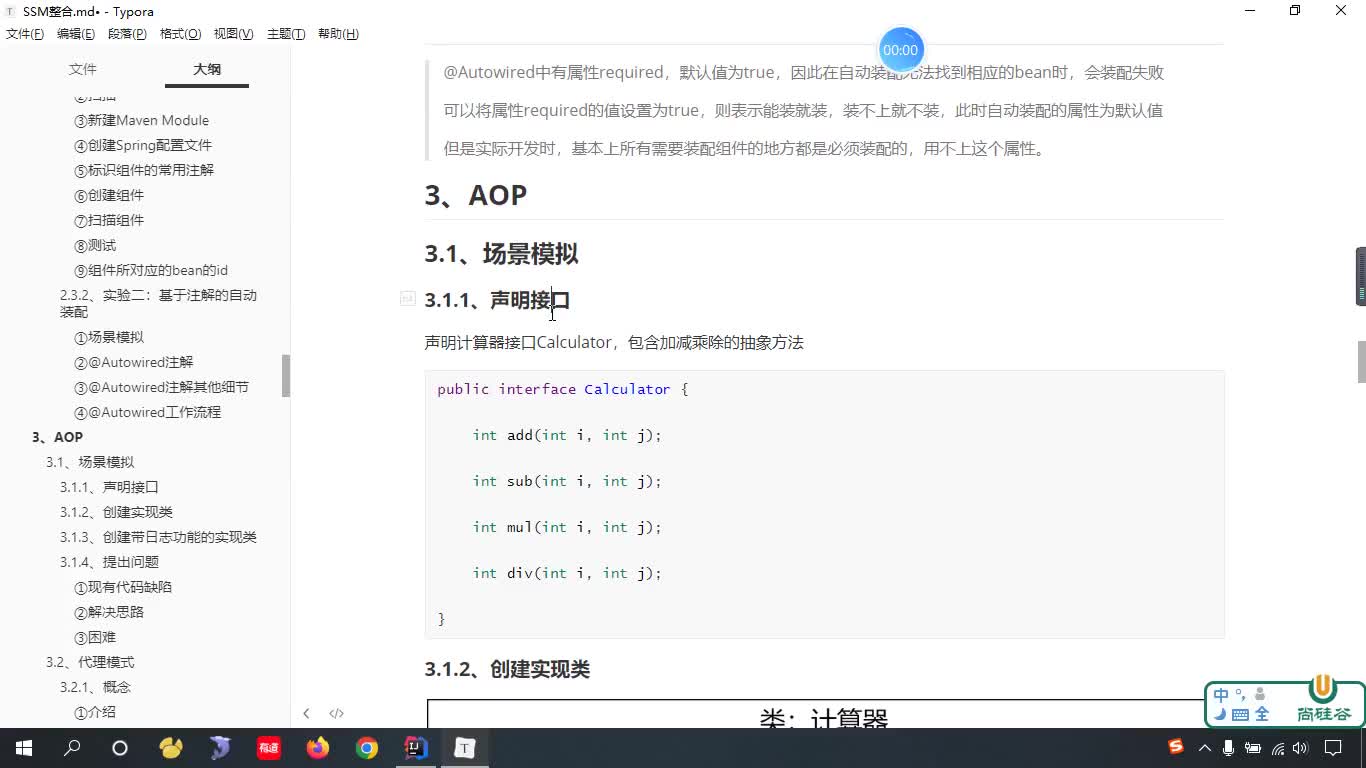Jump to outline ⑤标识组件的常用注解
The width and height of the screenshot is (1366, 768).
144,170
